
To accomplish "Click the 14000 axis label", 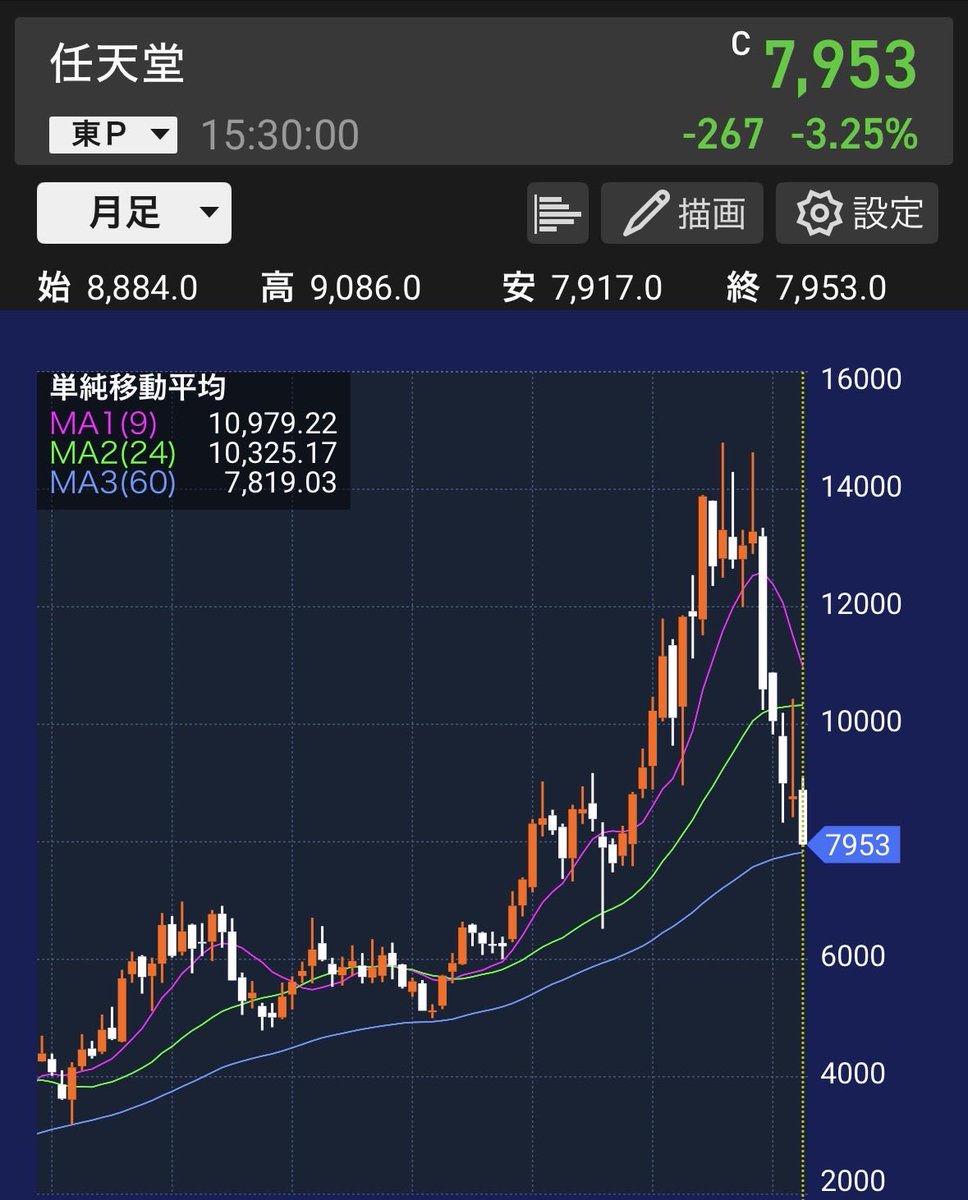I will (861, 487).
